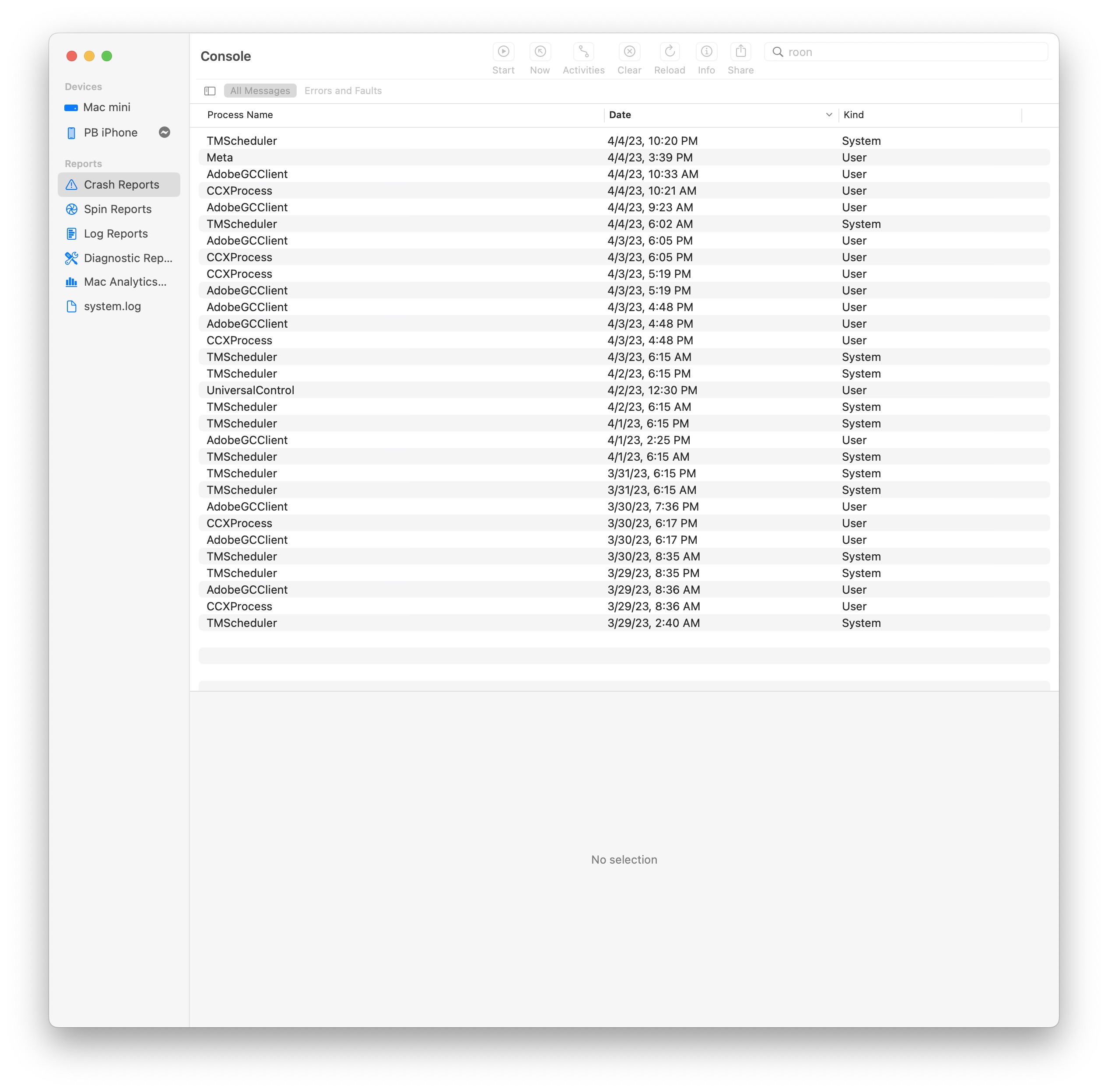Click the Date column sort chevron
This screenshot has height=1092, width=1108.
pos(829,115)
